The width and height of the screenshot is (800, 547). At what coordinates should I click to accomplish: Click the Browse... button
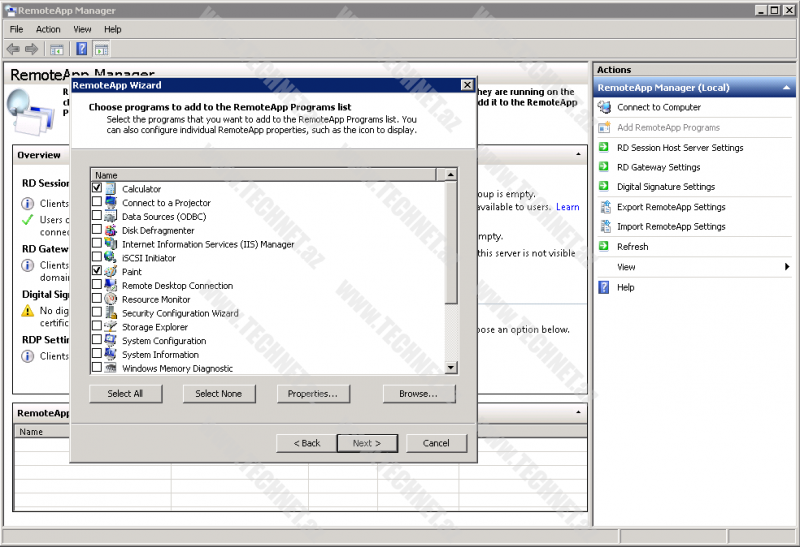coord(418,394)
